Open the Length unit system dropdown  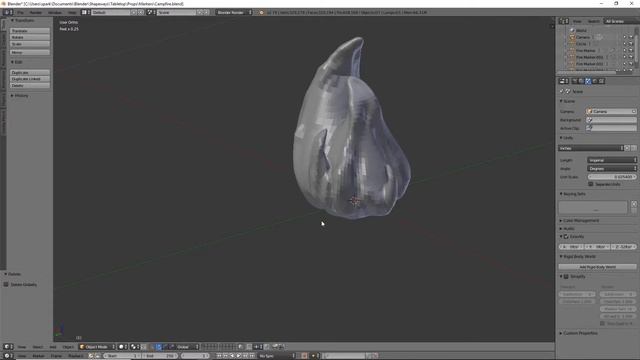click(612, 160)
